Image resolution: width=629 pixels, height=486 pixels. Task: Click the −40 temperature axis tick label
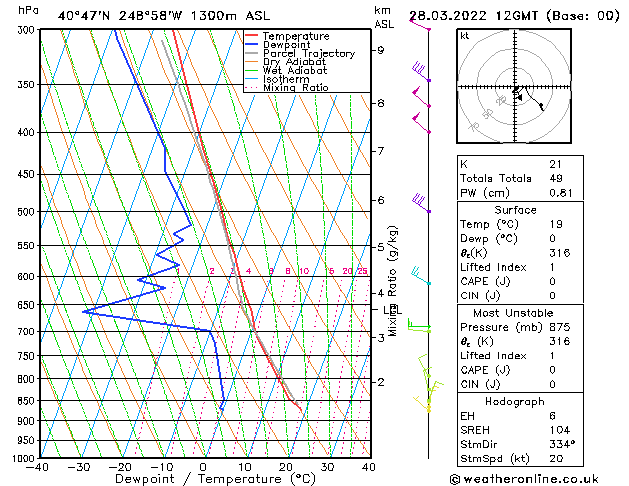(x=37, y=467)
